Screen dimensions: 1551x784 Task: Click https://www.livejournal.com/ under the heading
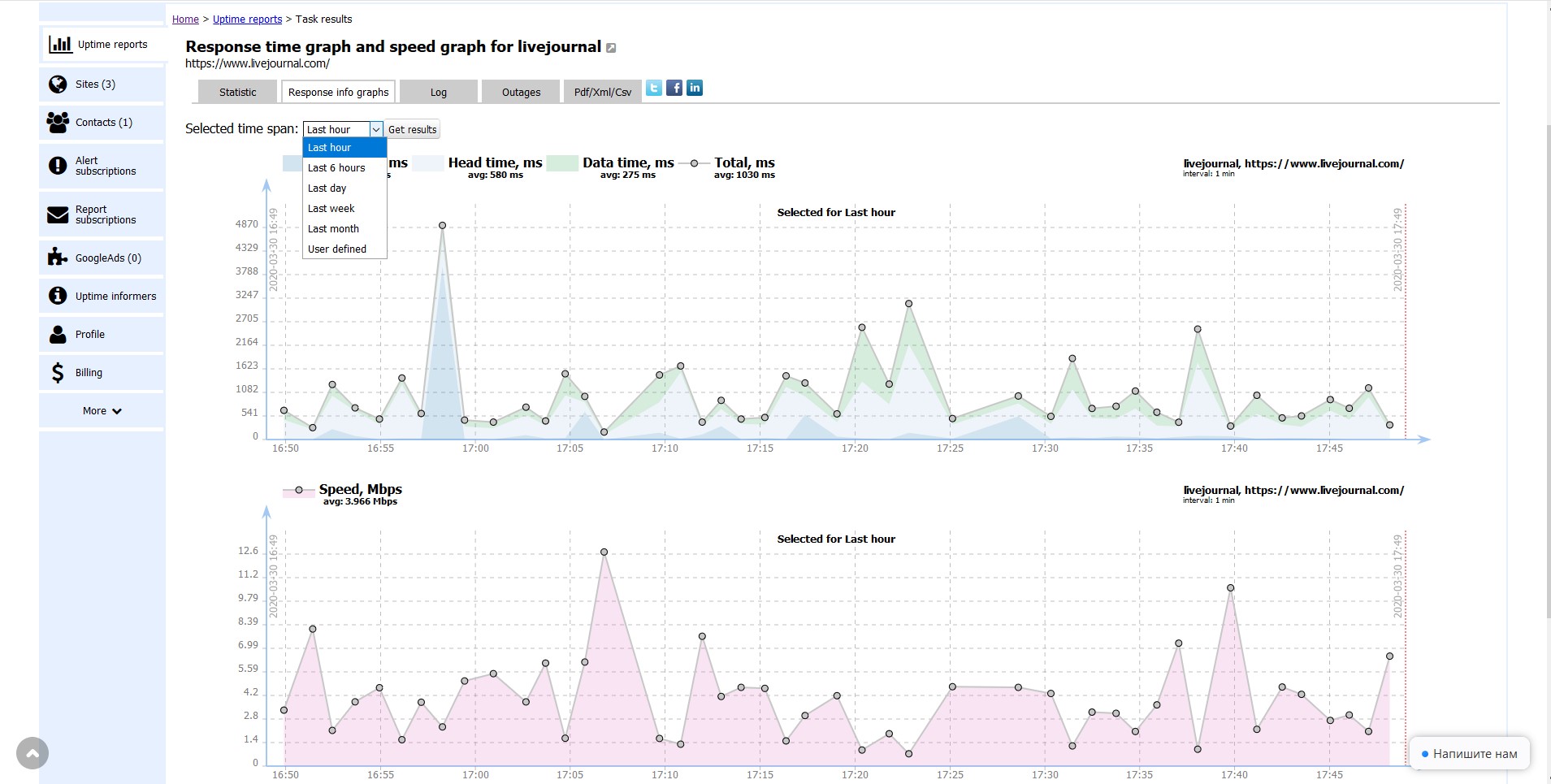pyautogui.click(x=258, y=63)
